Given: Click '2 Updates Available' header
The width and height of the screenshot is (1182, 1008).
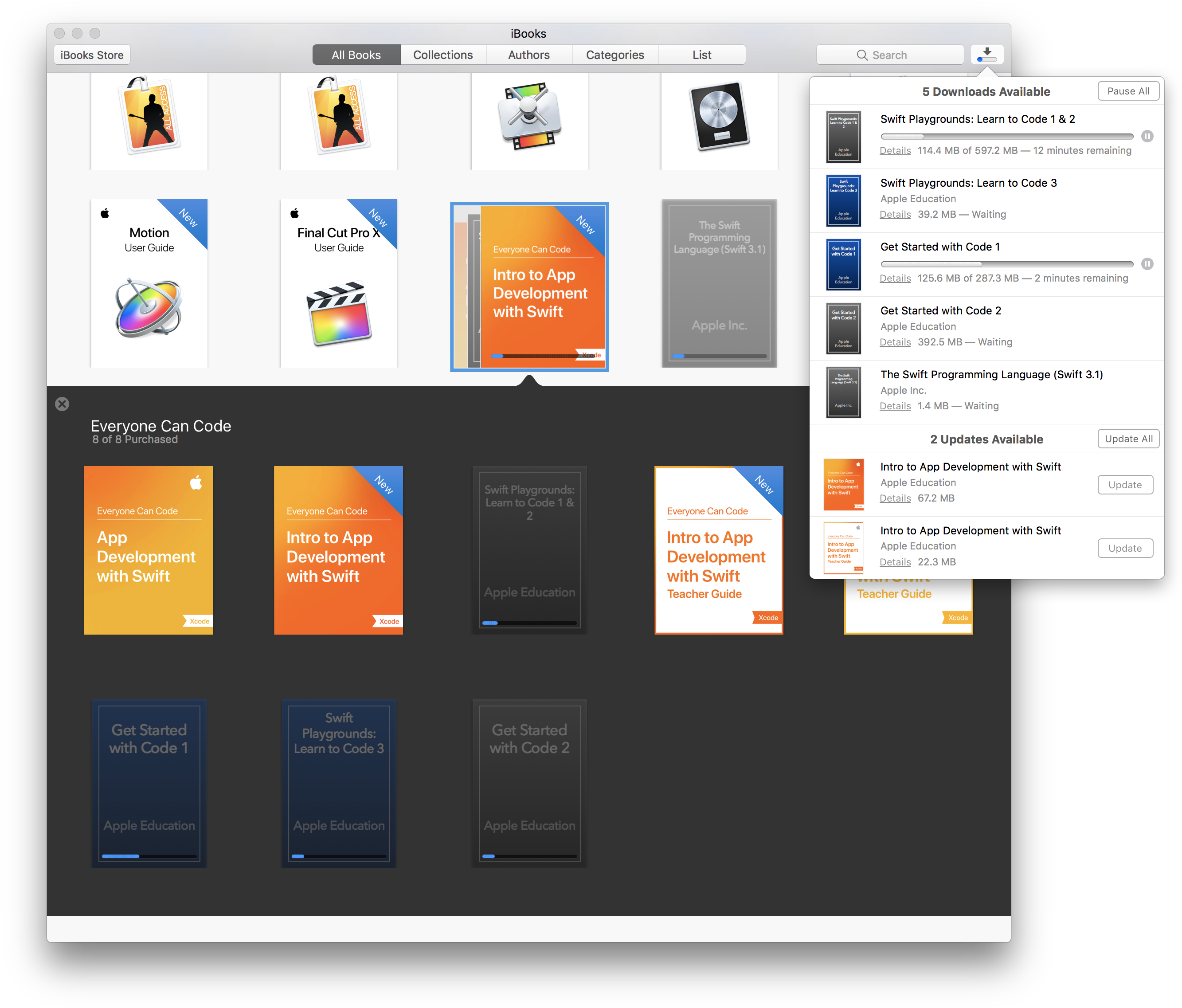Looking at the screenshot, I should click(986, 439).
